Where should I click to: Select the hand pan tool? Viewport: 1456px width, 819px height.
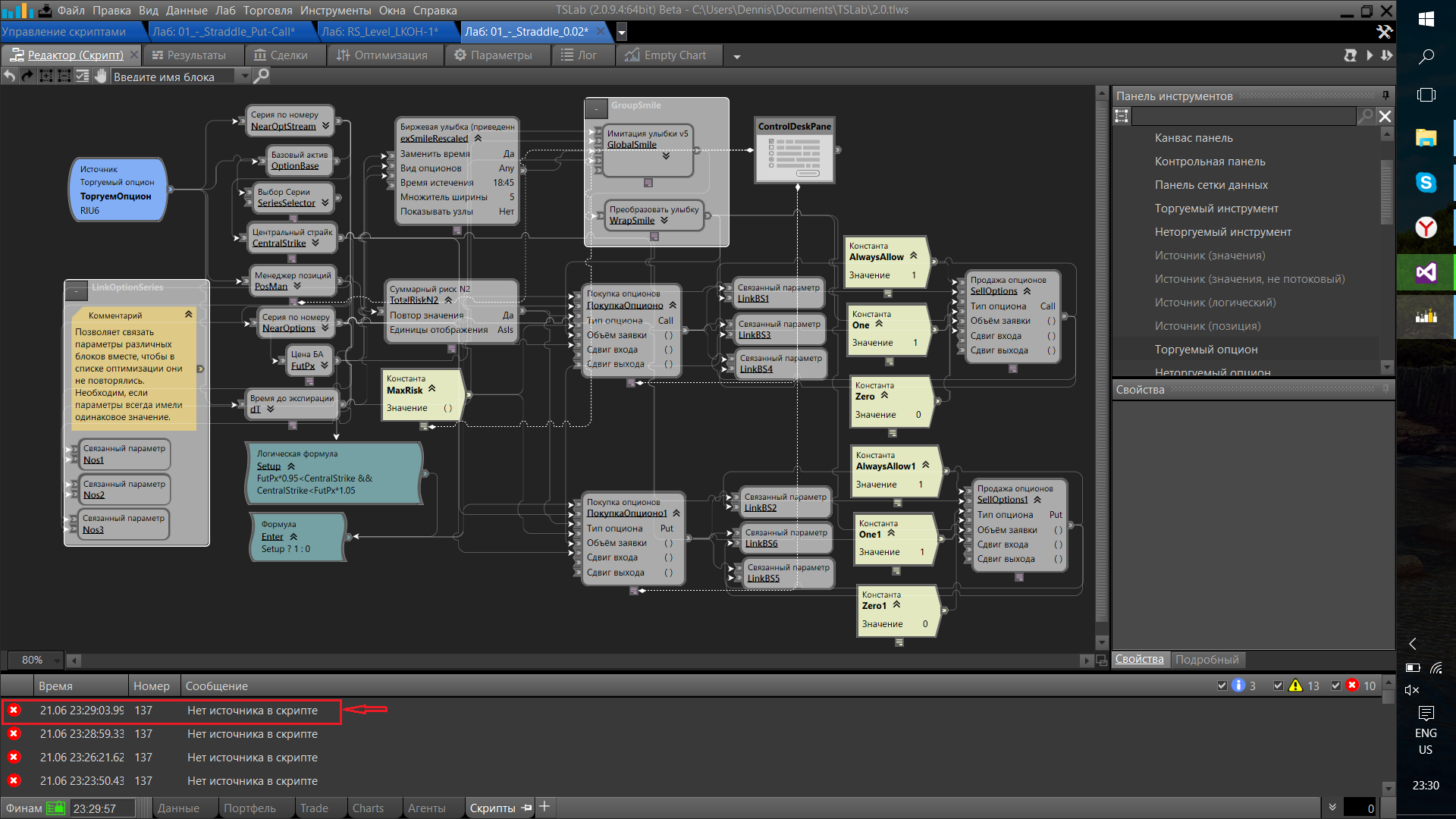pos(101,76)
